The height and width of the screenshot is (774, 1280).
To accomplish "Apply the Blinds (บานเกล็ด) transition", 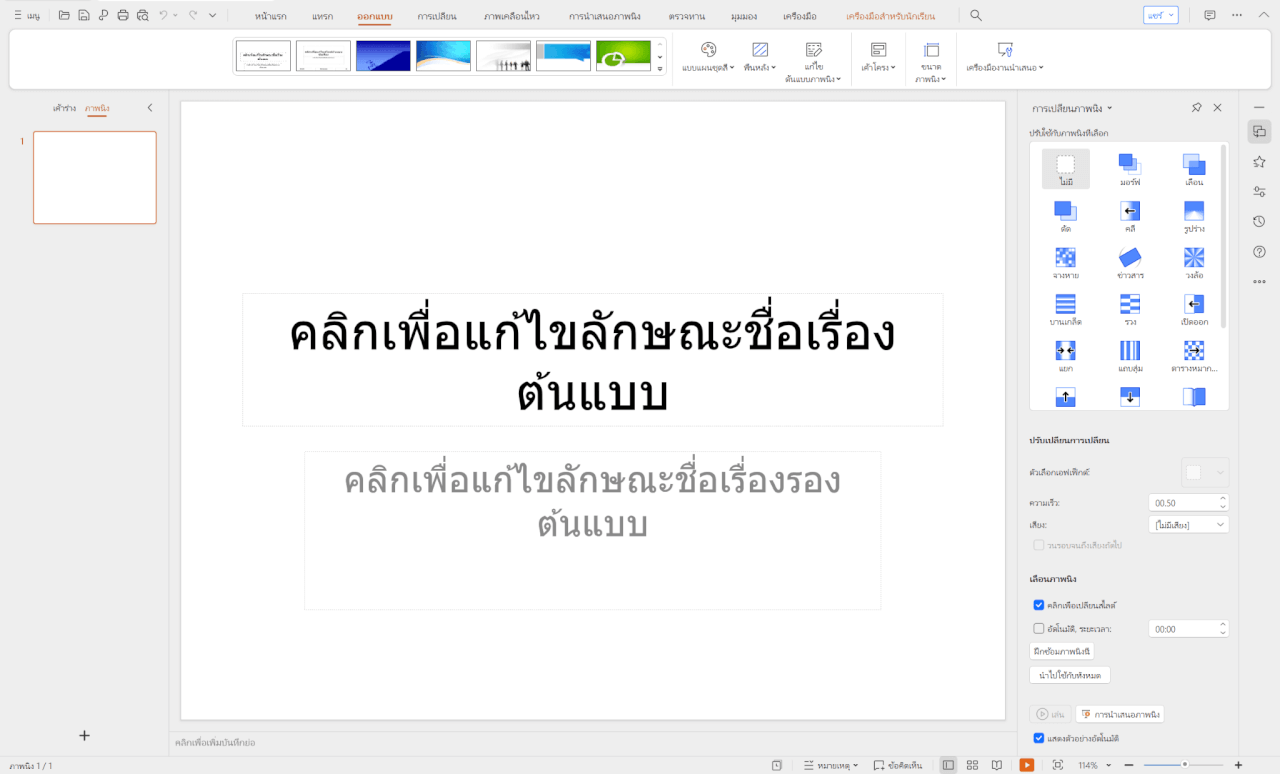I will coord(1065,309).
